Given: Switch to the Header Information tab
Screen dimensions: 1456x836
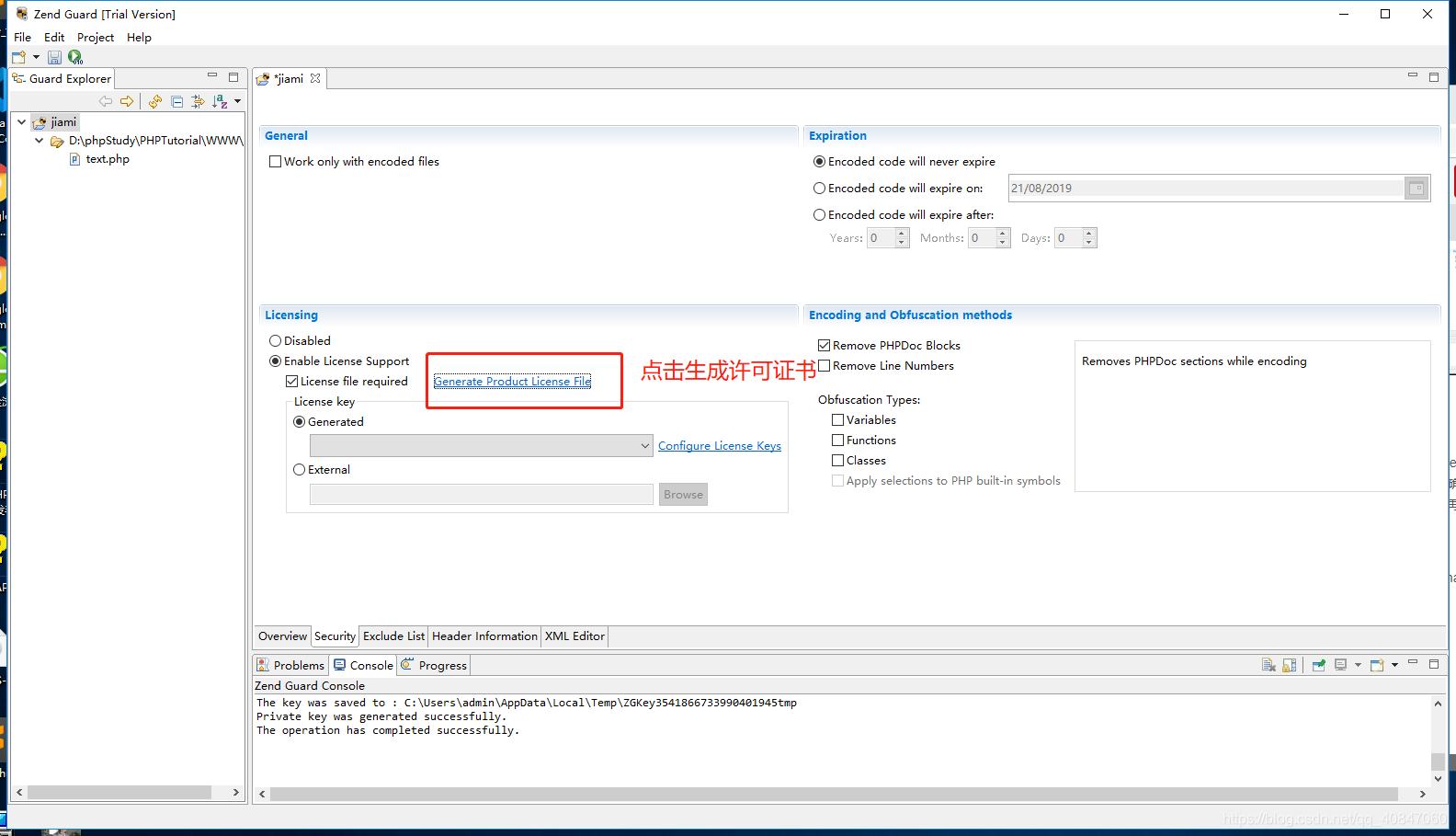Looking at the screenshot, I should [484, 636].
